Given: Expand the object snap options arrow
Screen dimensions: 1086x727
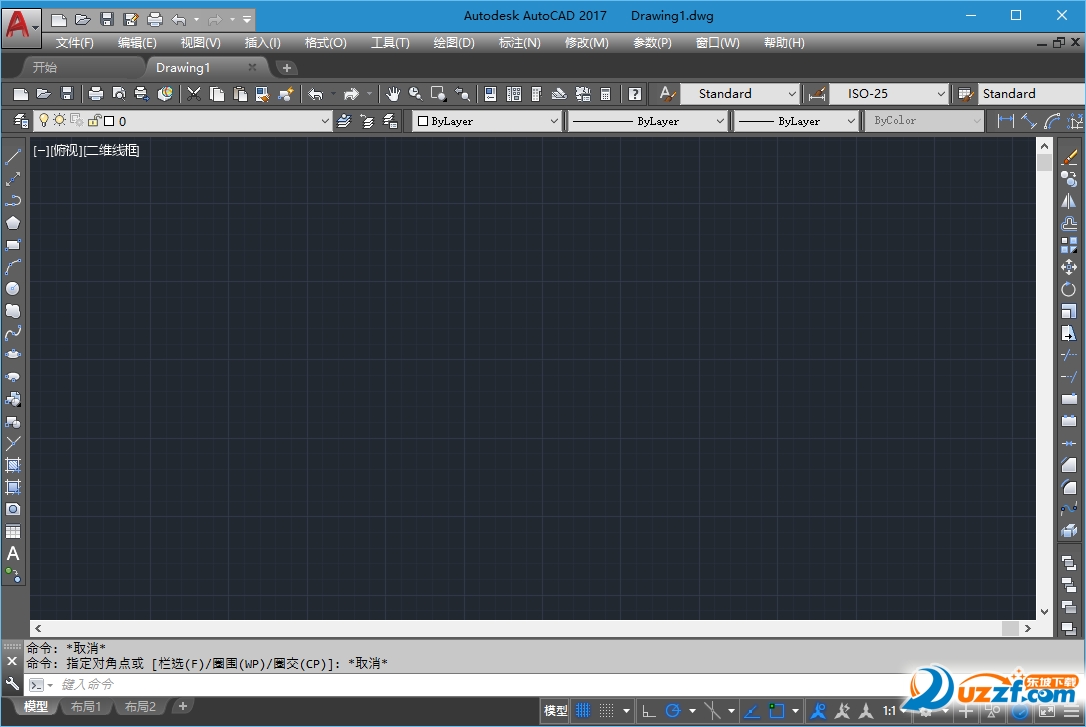Looking at the screenshot, I should (x=795, y=710).
